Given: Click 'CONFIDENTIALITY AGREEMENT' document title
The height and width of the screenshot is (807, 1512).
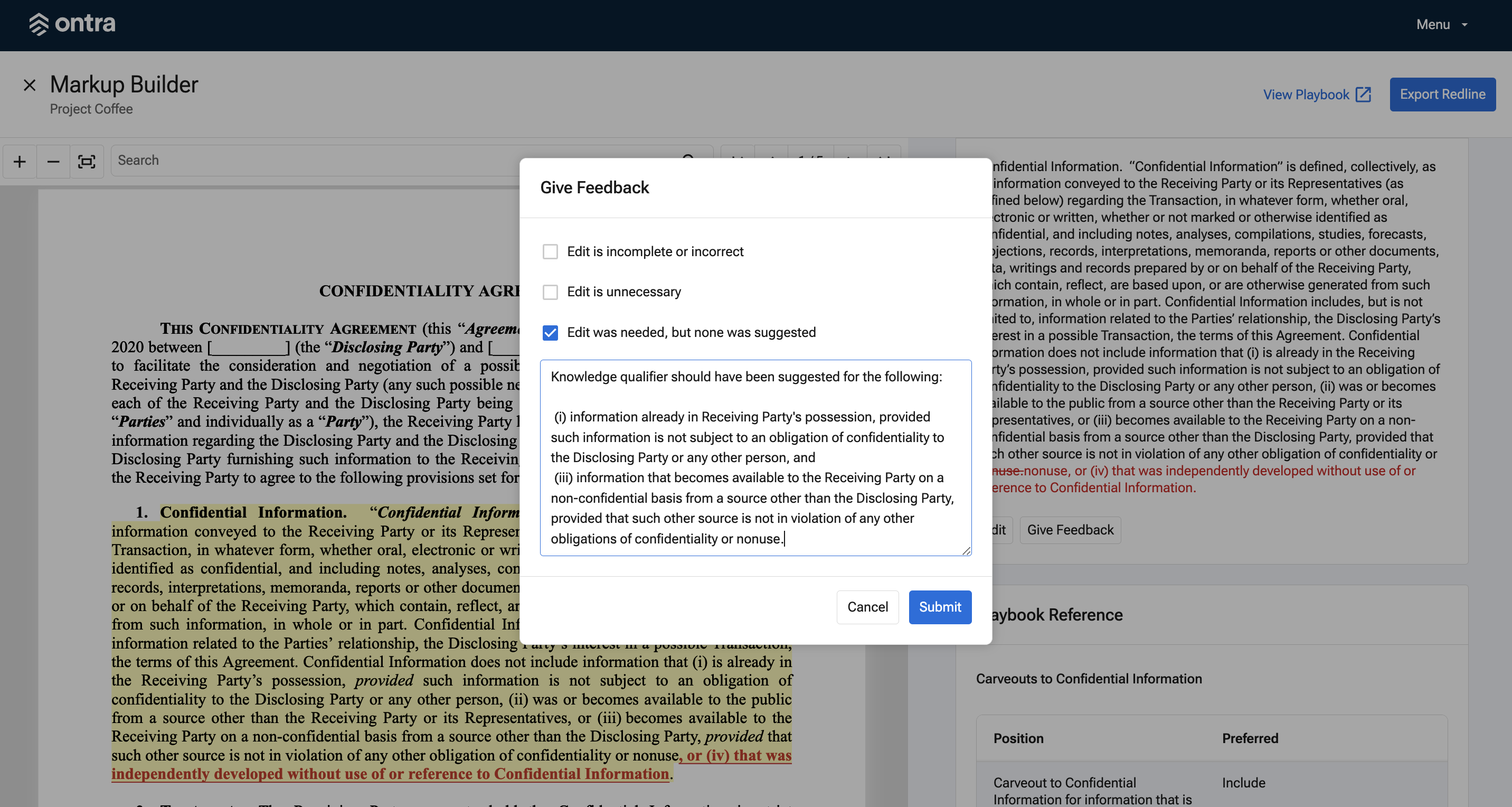Looking at the screenshot, I should point(420,290).
